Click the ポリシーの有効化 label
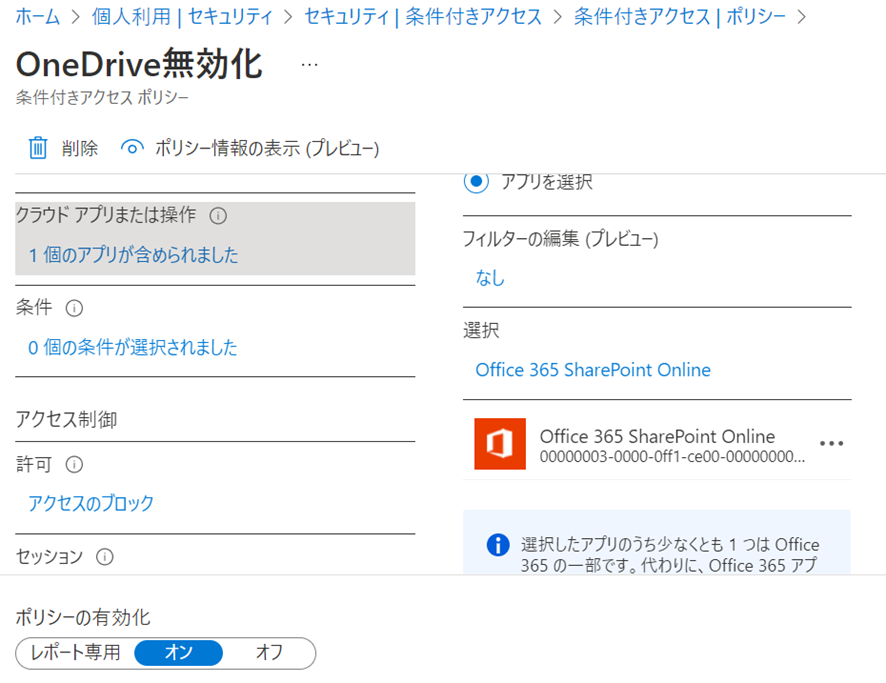The width and height of the screenshot is (886, 683). coord(83,617)
